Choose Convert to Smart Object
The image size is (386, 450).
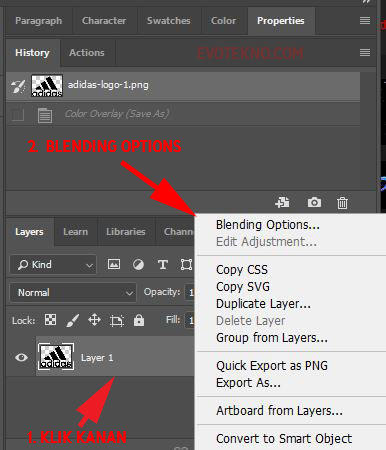(284, 439)
